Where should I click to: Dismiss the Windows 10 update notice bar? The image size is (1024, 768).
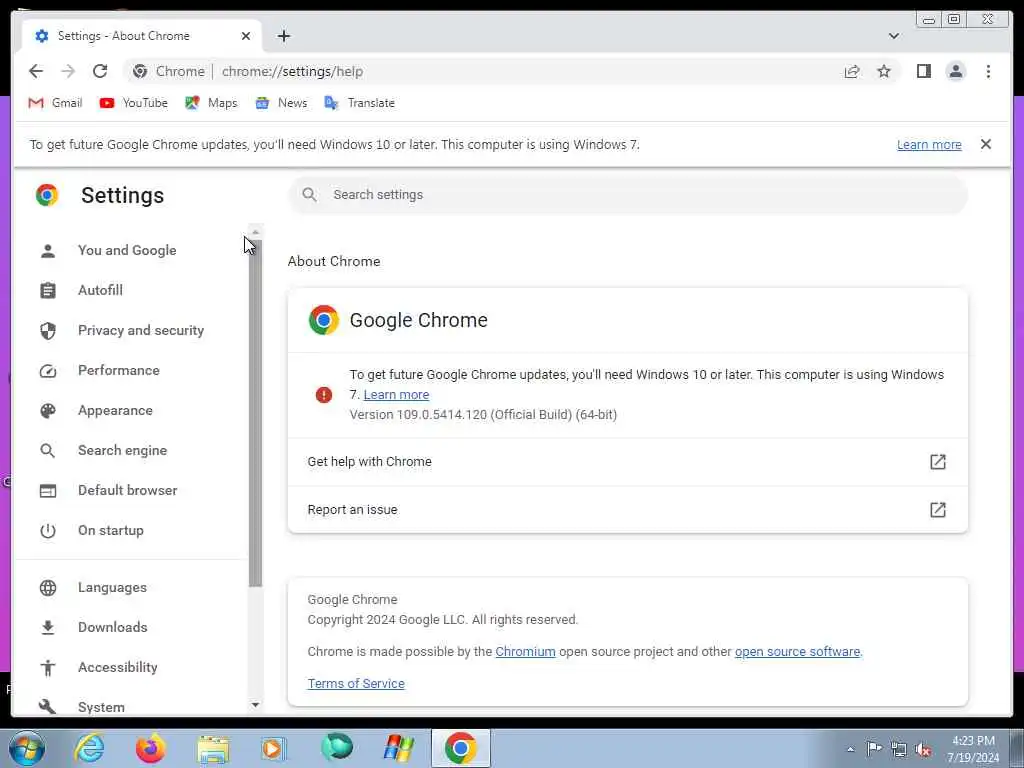[985, 144]
